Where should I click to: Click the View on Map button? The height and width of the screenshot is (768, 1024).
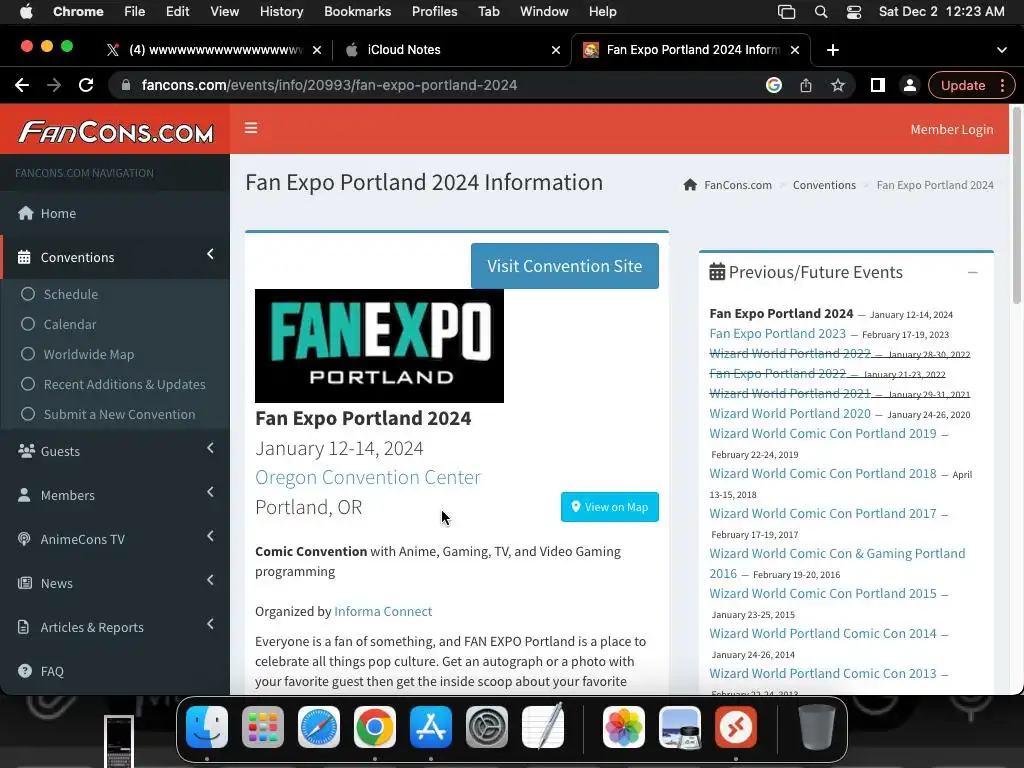(x=609, y=507)
